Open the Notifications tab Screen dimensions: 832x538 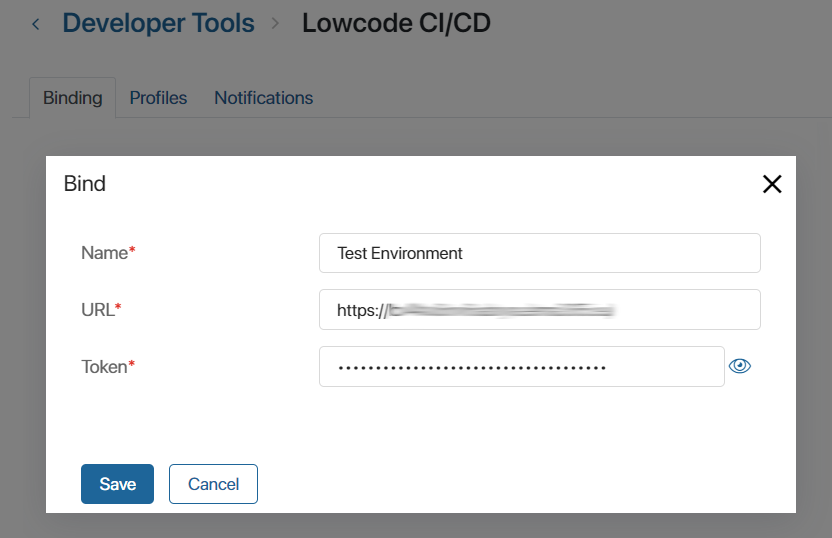point(264,98)
